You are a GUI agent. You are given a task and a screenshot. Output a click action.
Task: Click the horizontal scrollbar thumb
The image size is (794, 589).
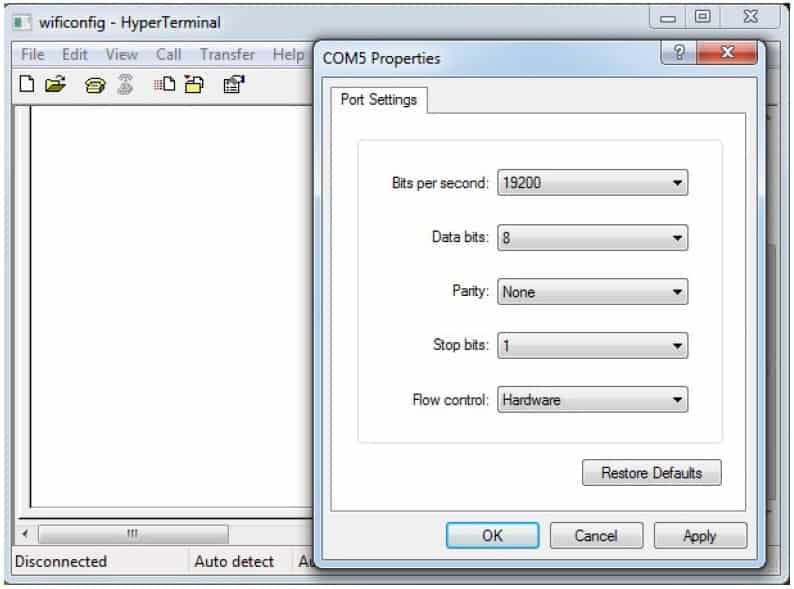click(x=132, y=535)
